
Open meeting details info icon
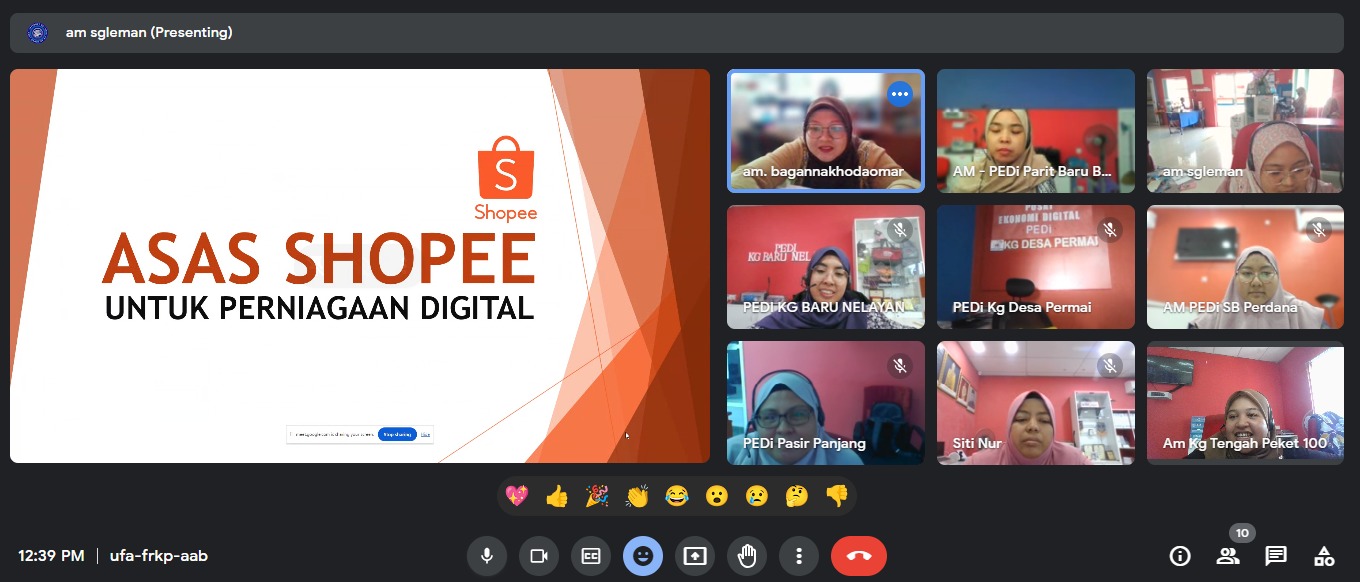point(1180,556)
